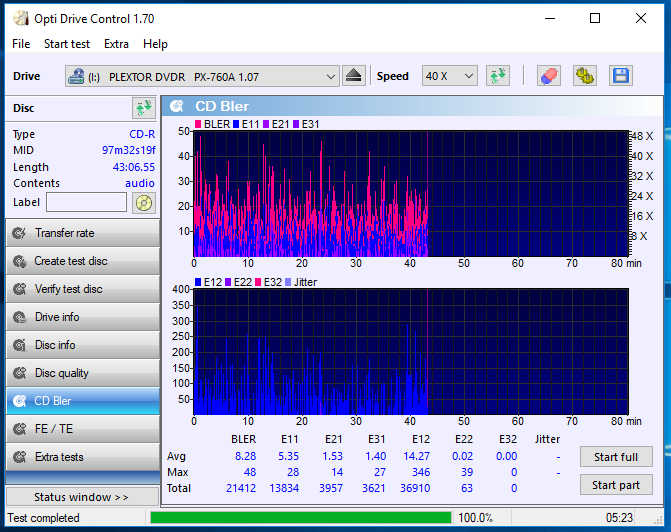
Task: Click inside the disc Label input field
Action: coord(86,202)
